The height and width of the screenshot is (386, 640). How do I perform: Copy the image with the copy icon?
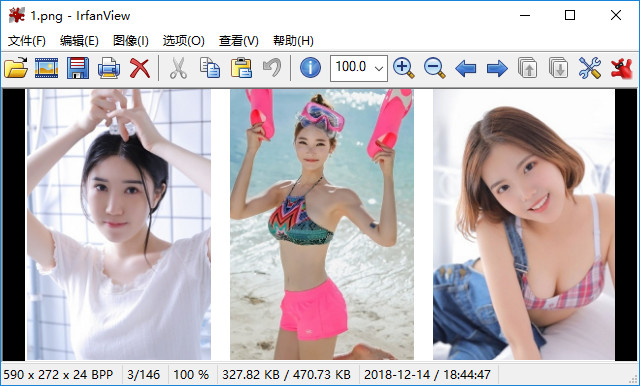[x=210, y=68]
